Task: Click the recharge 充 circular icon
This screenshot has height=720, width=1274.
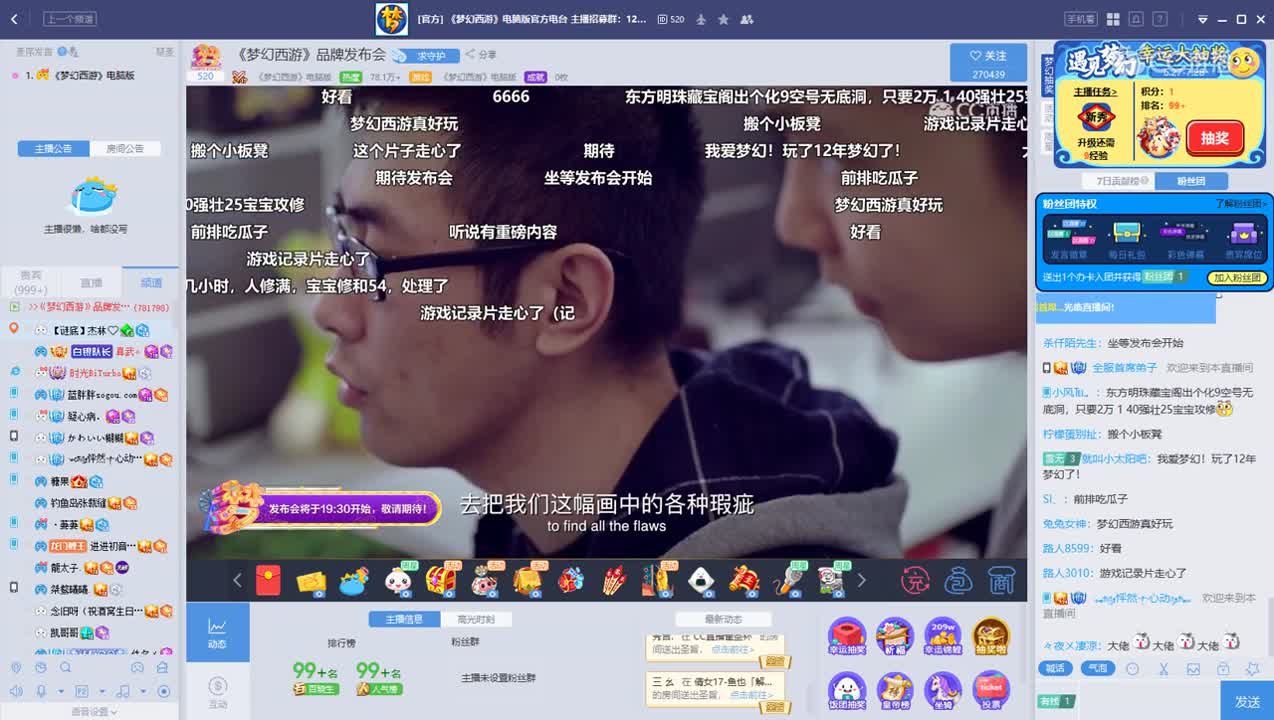Action: (915, 580)
